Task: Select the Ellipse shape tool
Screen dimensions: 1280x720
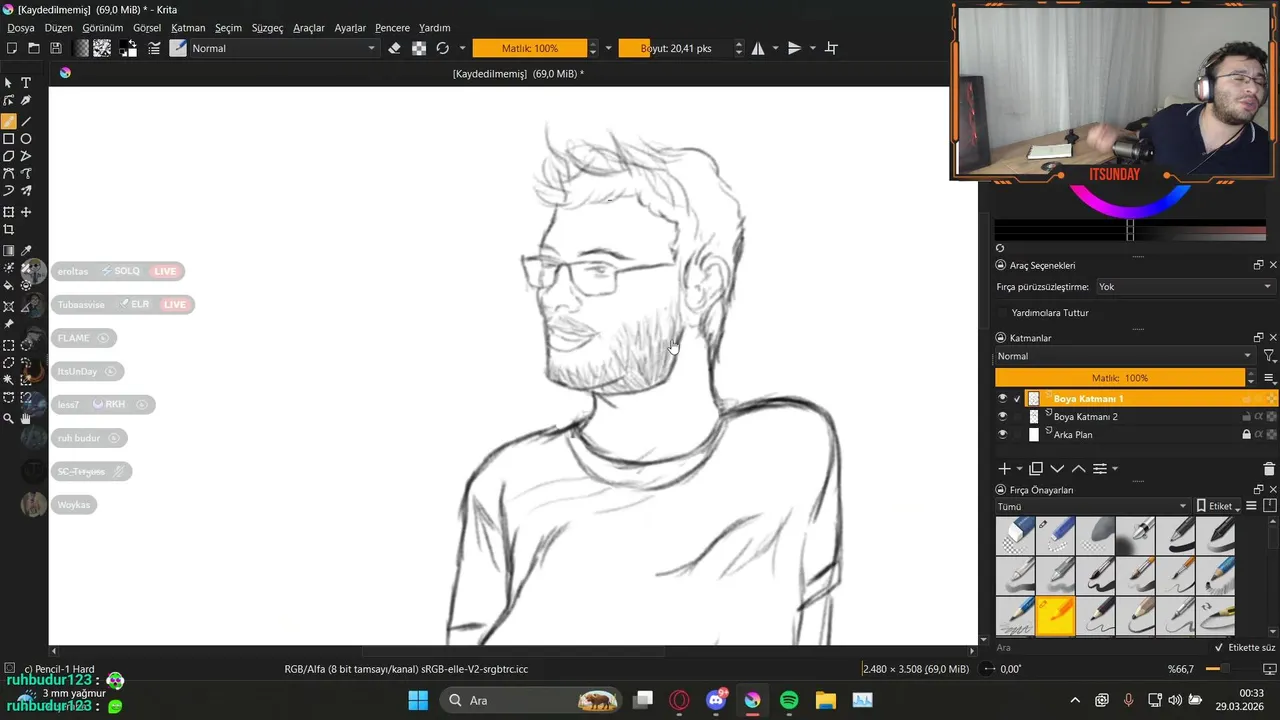Action: [26, 139]
